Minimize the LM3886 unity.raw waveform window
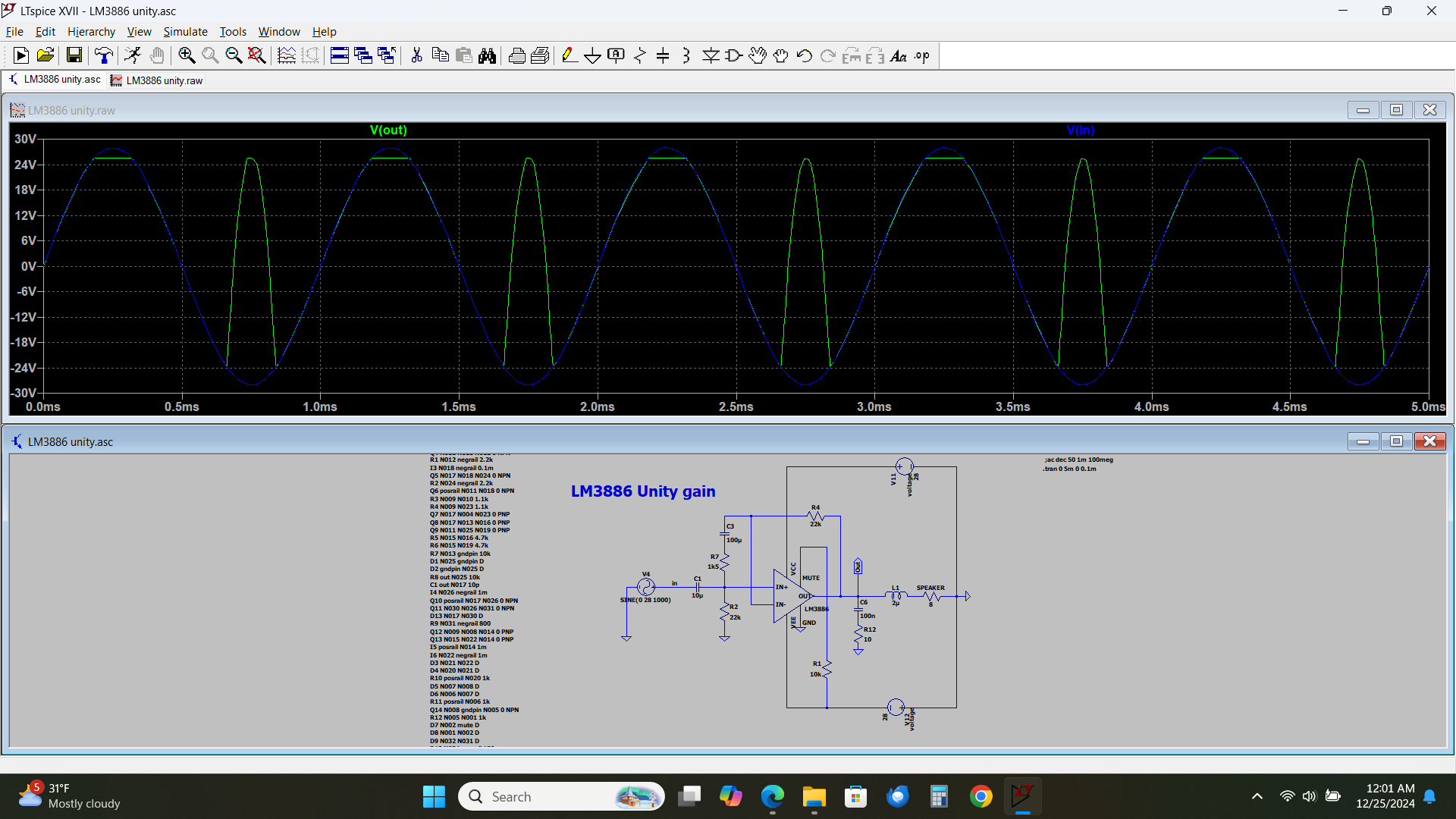 (x=1363, y=110)
